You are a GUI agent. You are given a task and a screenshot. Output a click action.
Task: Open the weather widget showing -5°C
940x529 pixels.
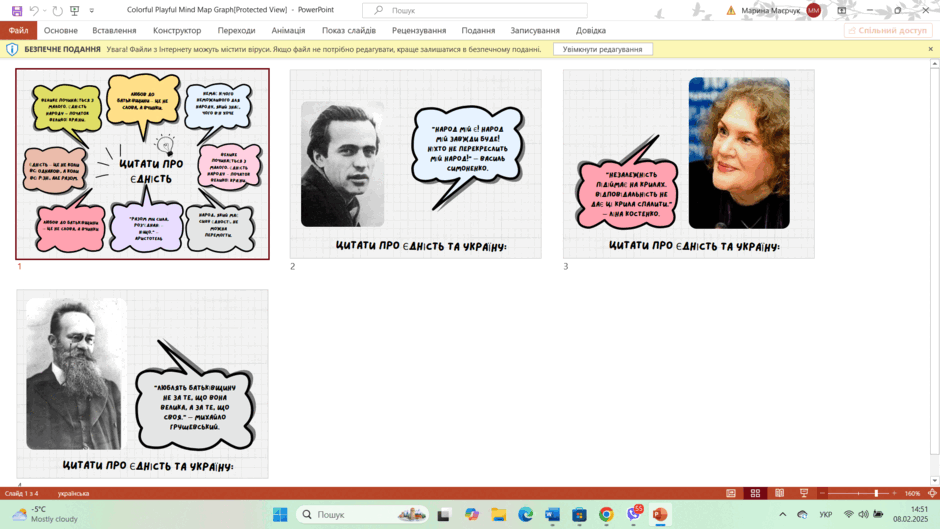45,515
